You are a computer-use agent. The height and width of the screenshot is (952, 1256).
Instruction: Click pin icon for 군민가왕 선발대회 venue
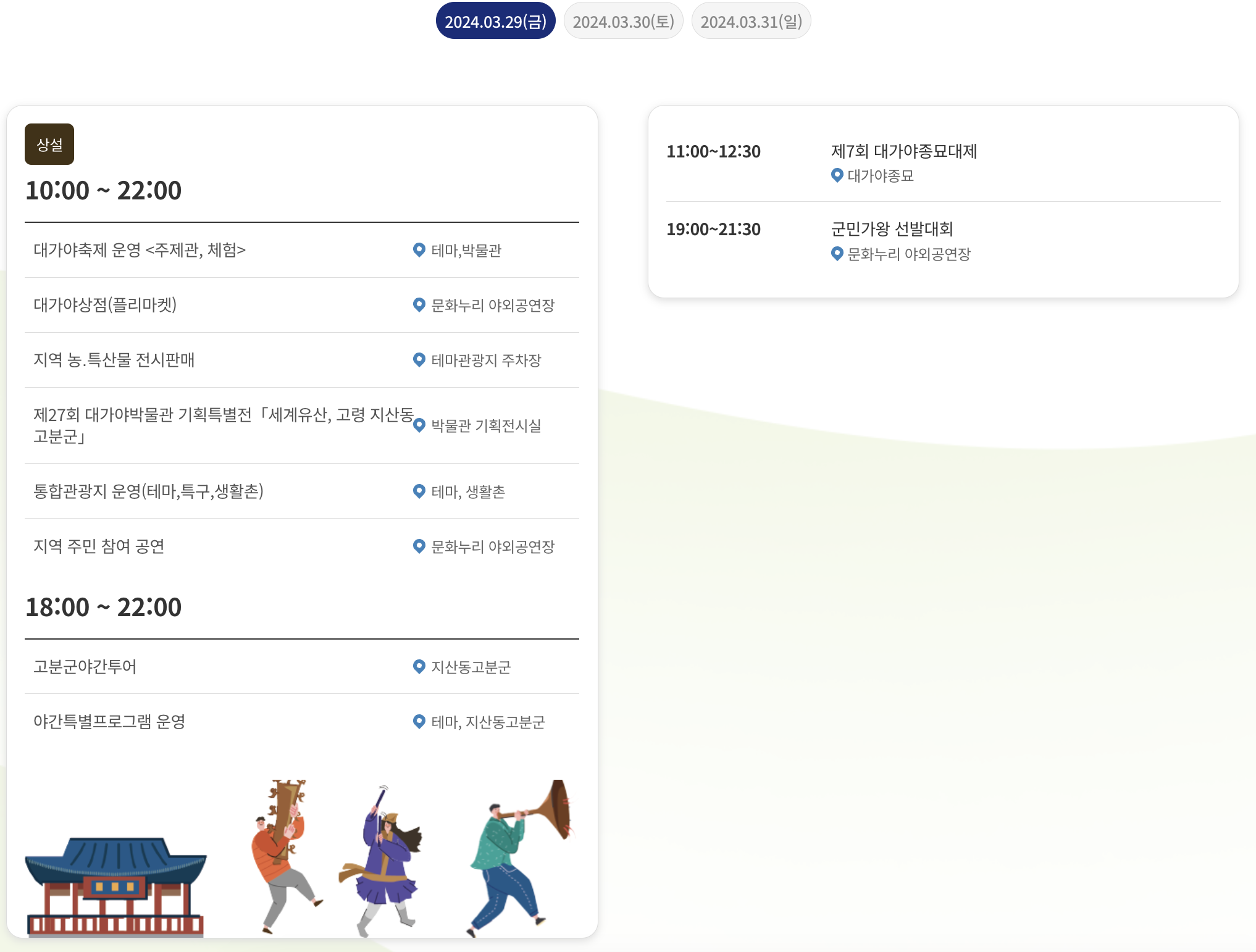(x=837, y=254)
